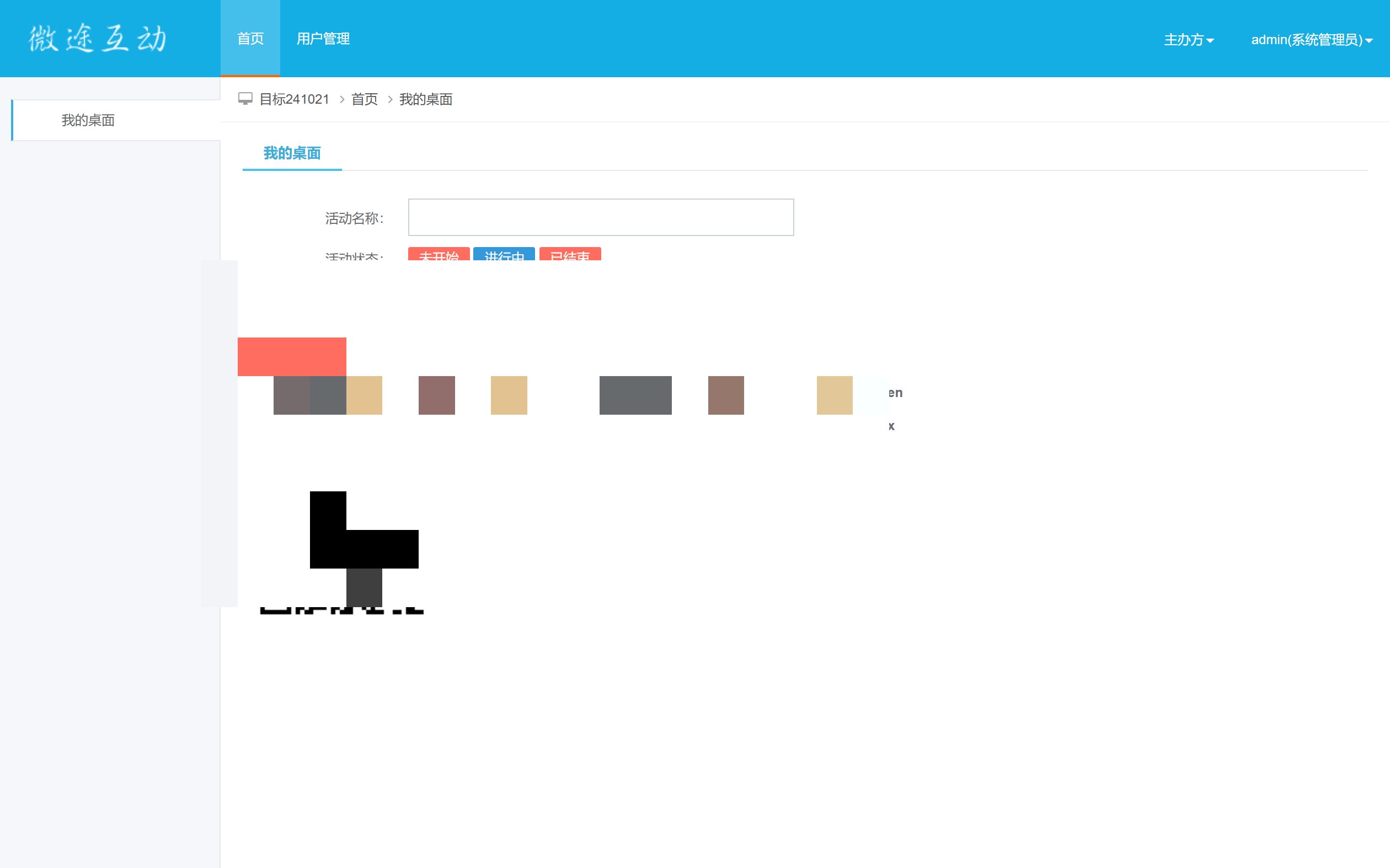
Task: Click the monitor icon in the breadcrumb
Action: coord(245,99)
